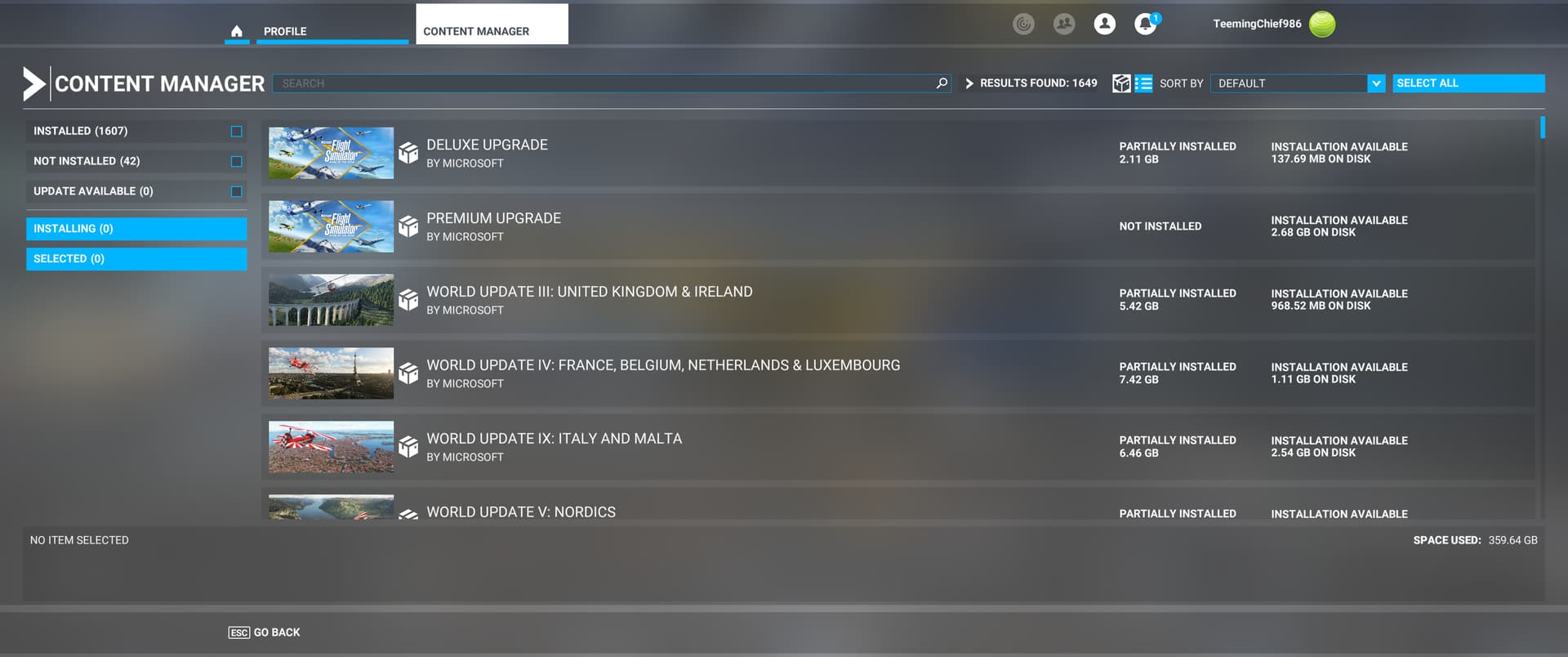The image size is (1568, 657).
Task: Select WORLD UPDATE IX: ITALY AND MALTA
Action: click(x=554, y=439)
